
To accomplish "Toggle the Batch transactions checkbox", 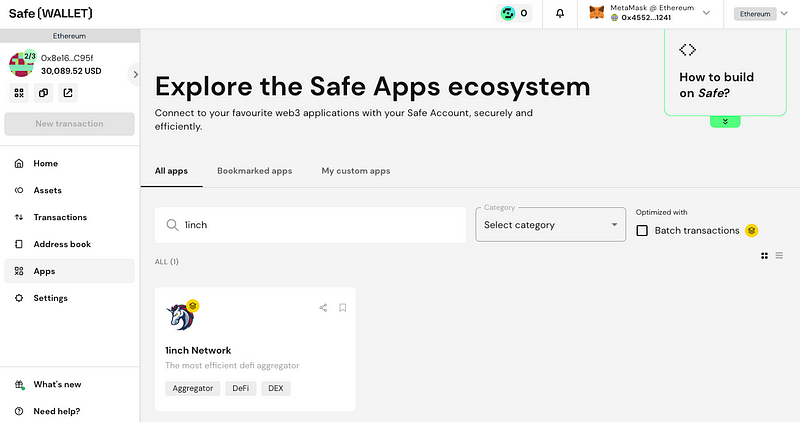I will [x=642, y=231].
